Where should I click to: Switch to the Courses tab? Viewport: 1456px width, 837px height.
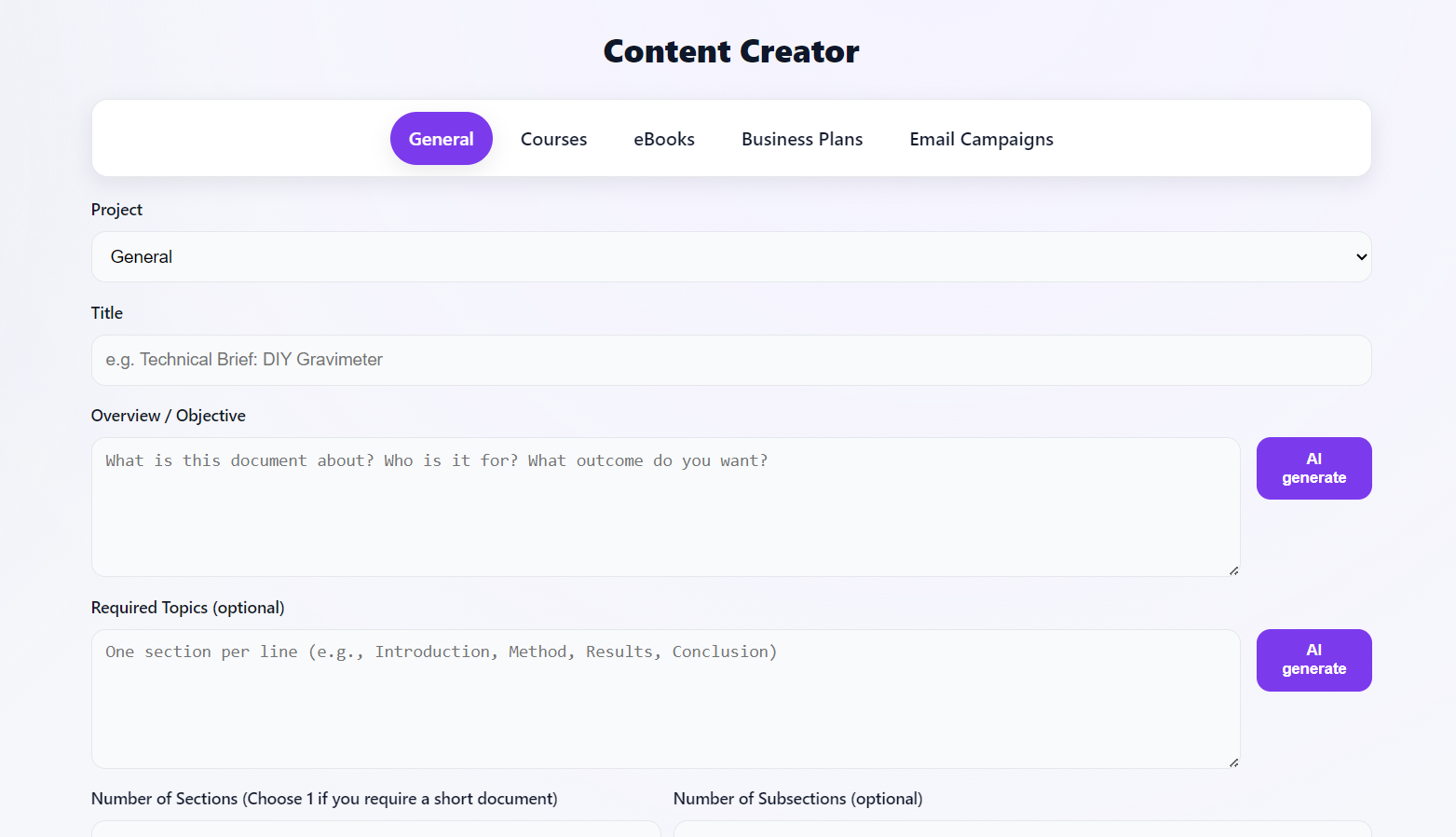tap(553, 138)
